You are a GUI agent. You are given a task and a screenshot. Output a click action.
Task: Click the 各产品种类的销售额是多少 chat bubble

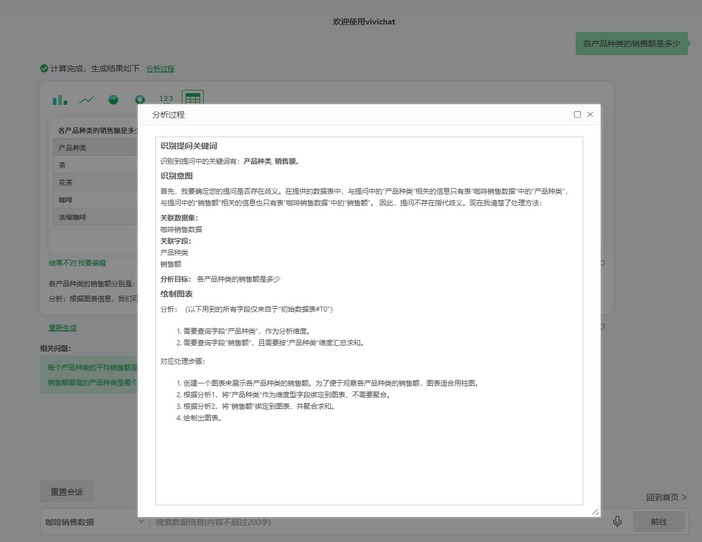630,44
